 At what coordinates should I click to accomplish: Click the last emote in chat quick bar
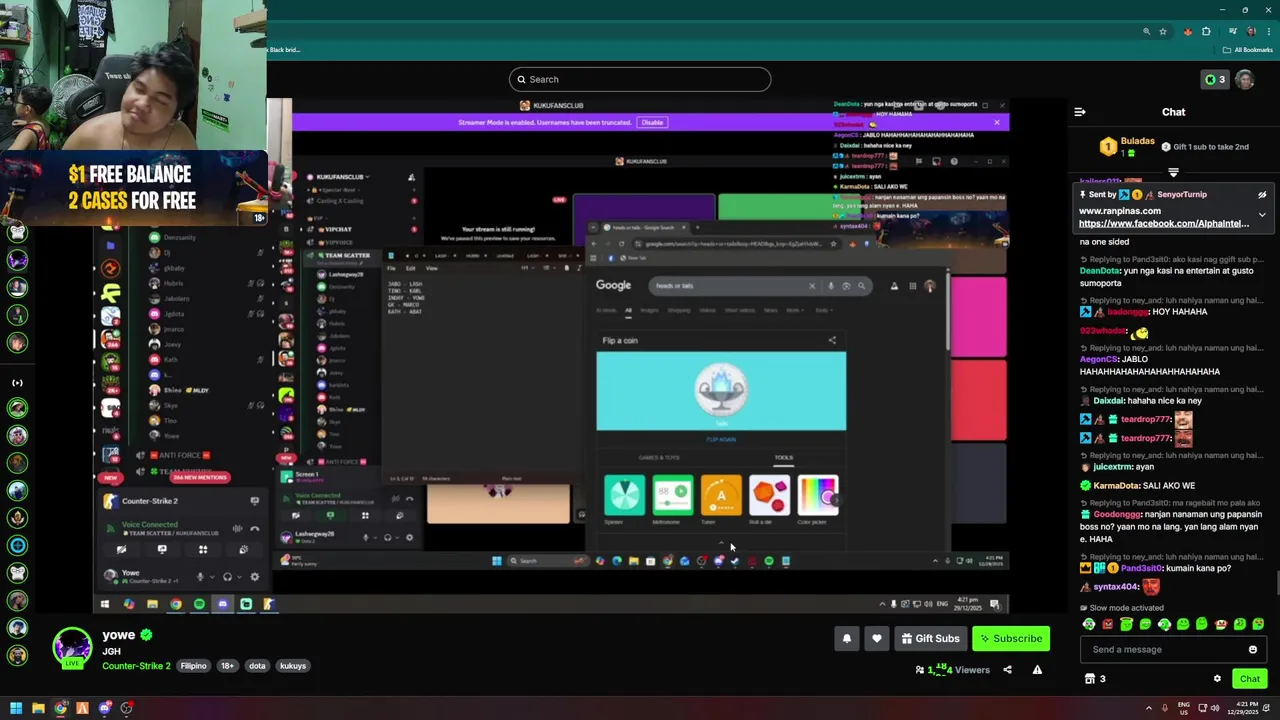coord(1258,624)
